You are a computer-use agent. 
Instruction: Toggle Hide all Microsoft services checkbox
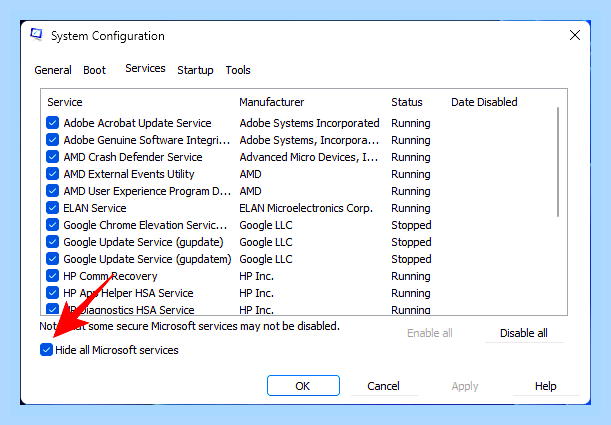coord(46,349)
